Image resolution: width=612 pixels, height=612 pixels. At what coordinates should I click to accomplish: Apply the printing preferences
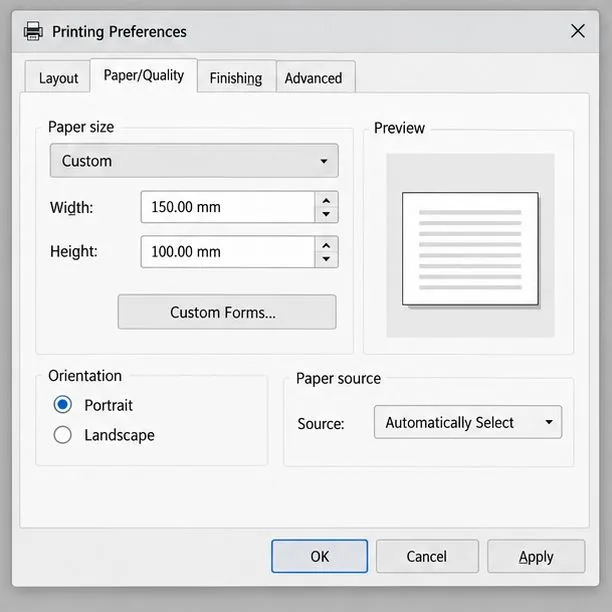pos(536,556)
